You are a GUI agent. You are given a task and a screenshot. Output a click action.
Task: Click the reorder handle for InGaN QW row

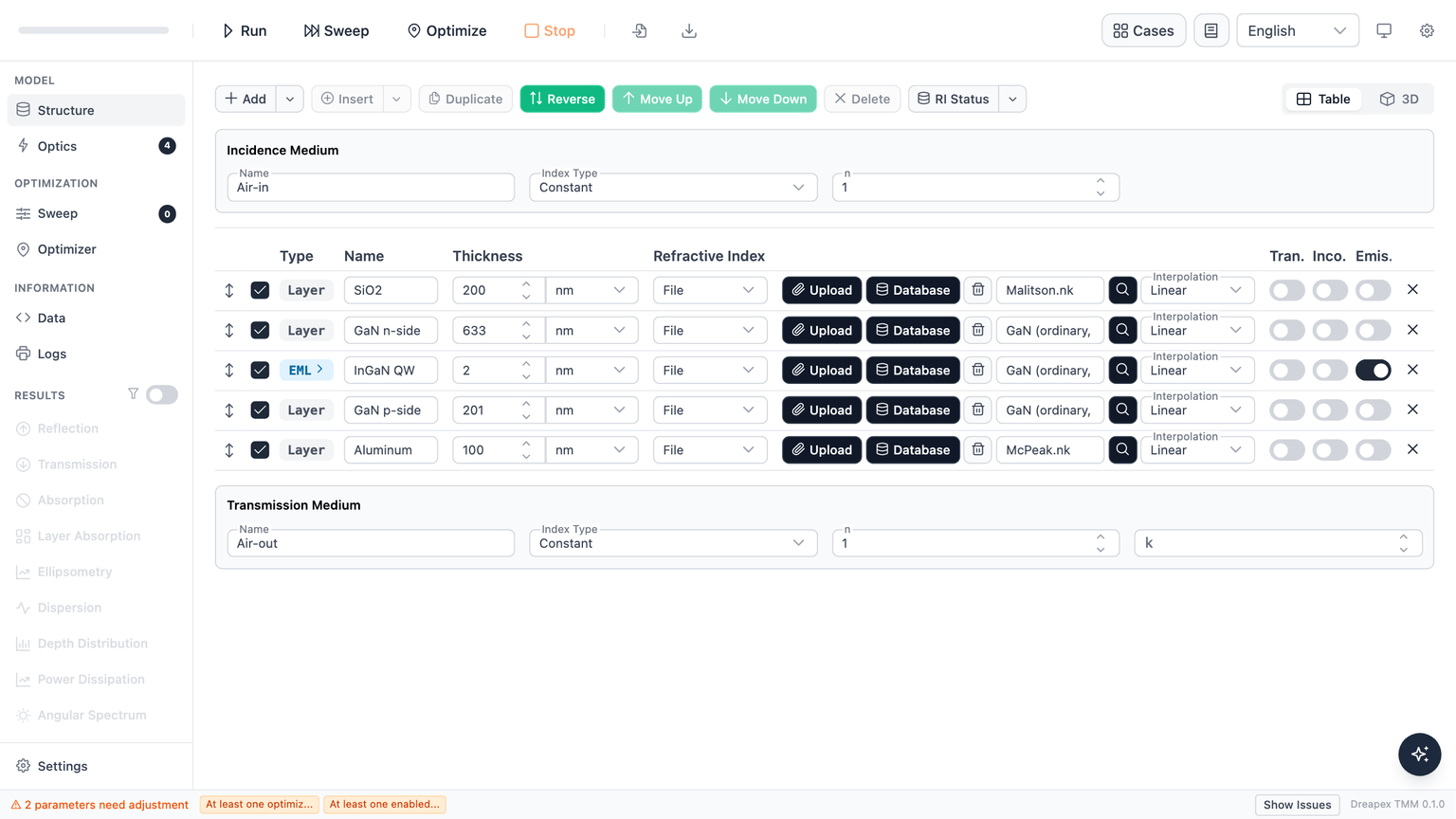pyautogui.click(x=229, y=370)
